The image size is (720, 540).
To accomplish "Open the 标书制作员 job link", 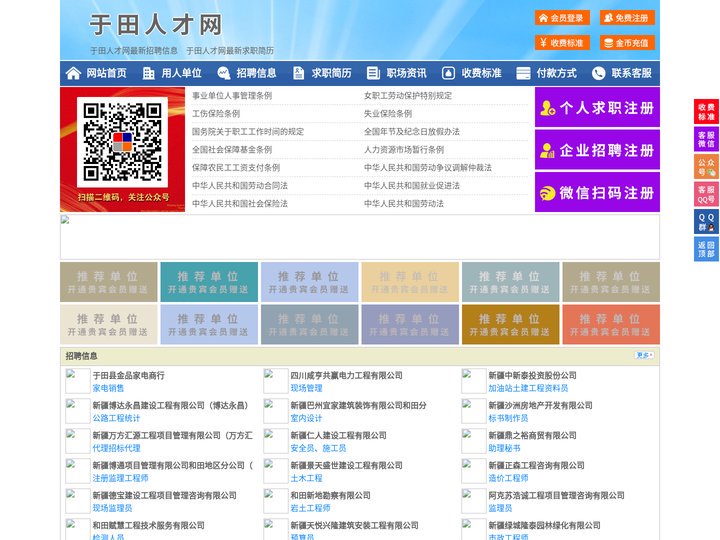I will 508,418.
